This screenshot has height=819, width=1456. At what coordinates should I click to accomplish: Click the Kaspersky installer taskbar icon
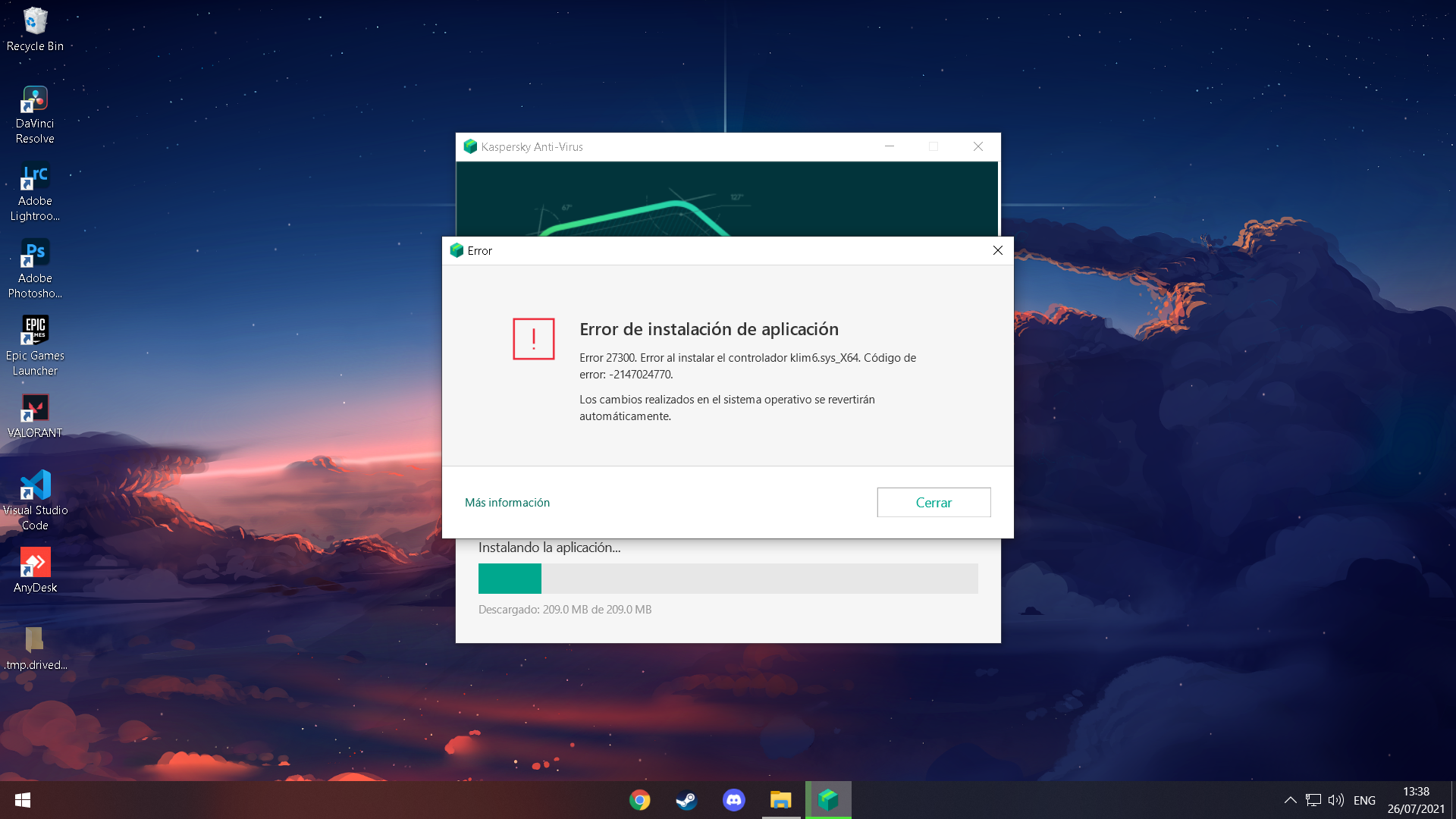[828, 800]
